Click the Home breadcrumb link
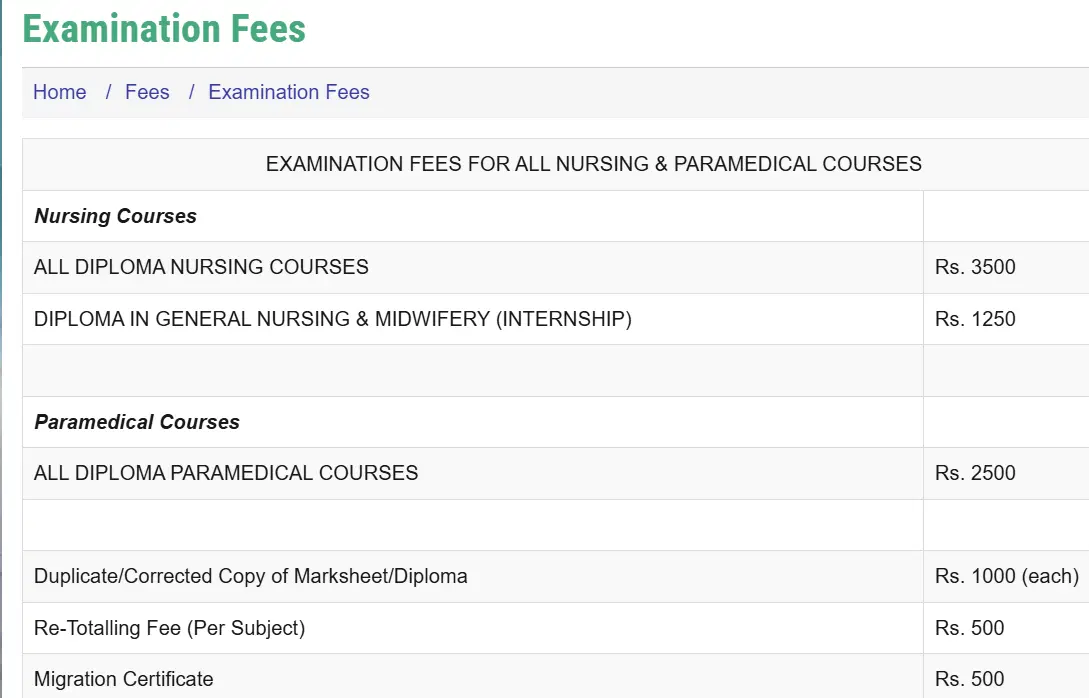 coord(60,92)
